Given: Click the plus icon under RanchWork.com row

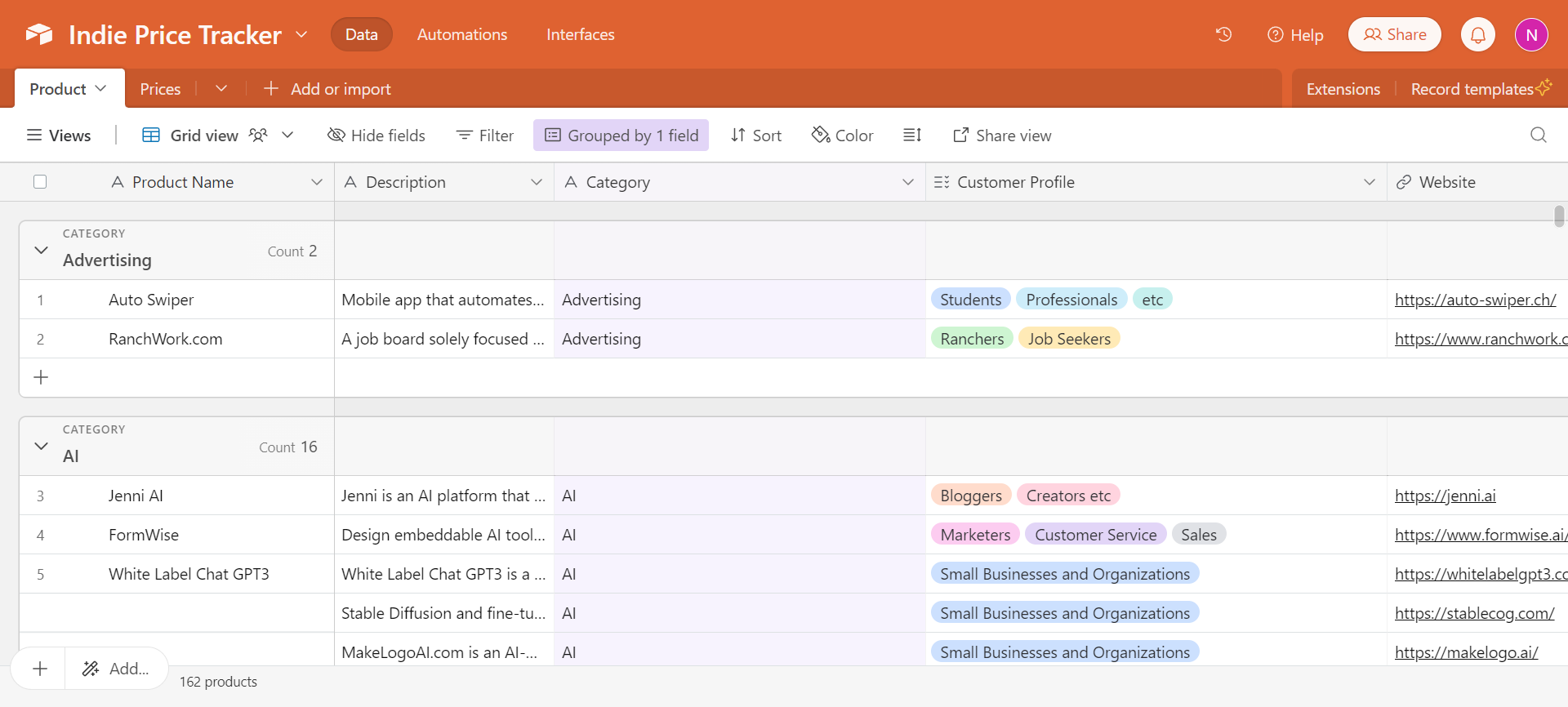Looking at the screenshot, I should pos(41,377).
